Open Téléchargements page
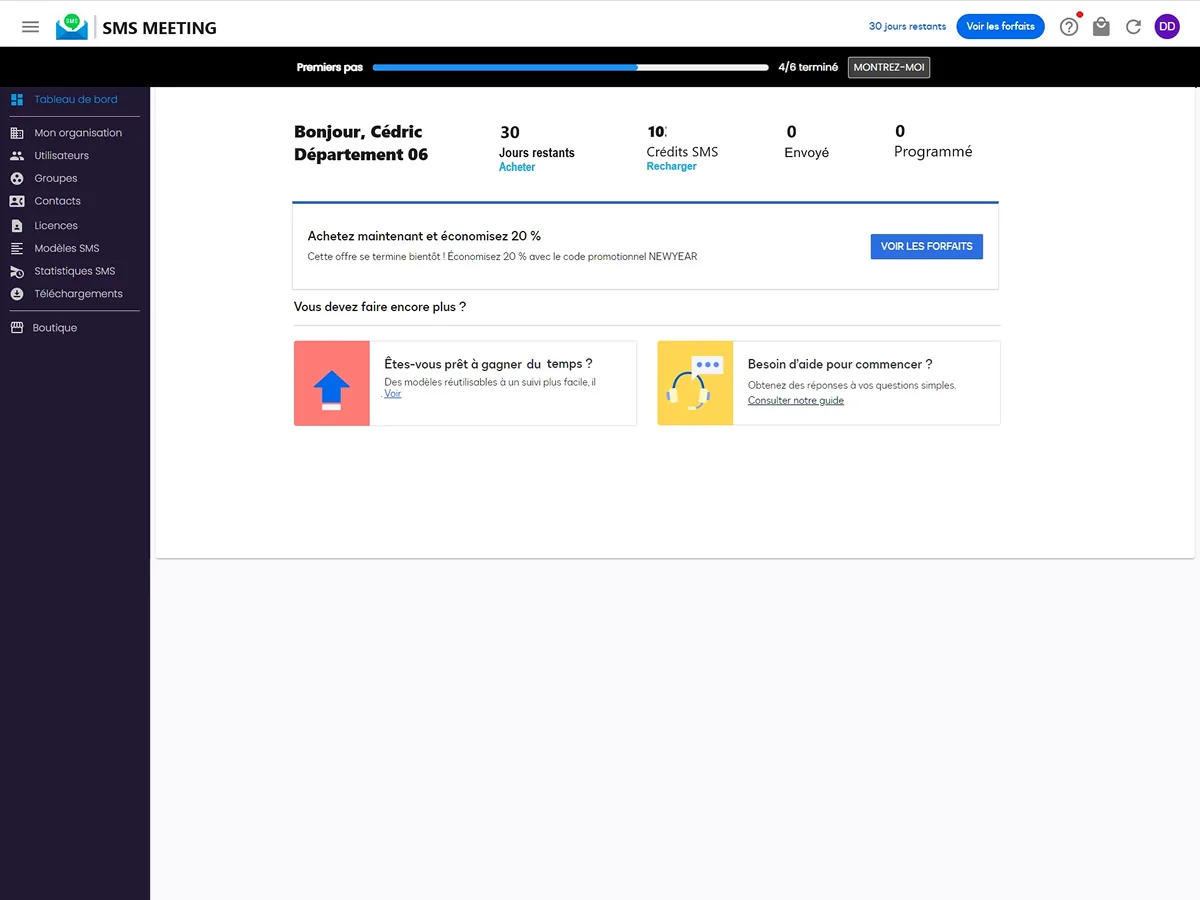 click(x=79, y=294)
